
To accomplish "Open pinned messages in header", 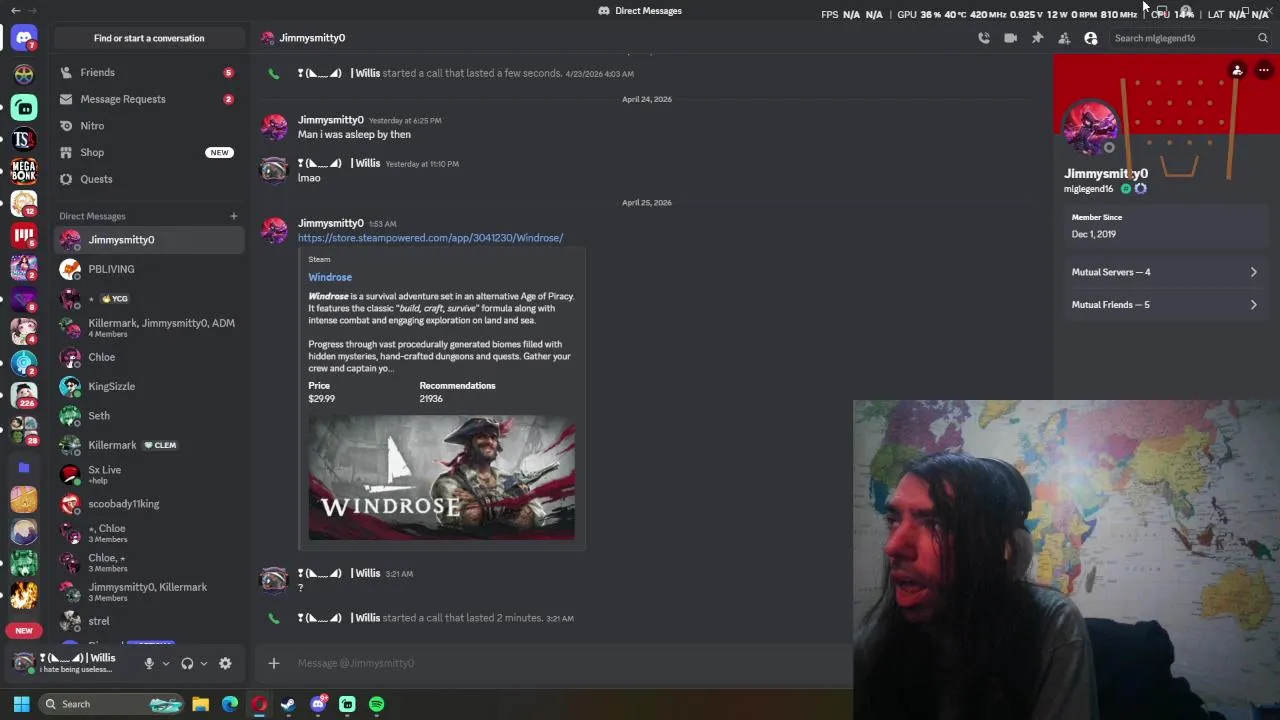I will point(1037,38).
